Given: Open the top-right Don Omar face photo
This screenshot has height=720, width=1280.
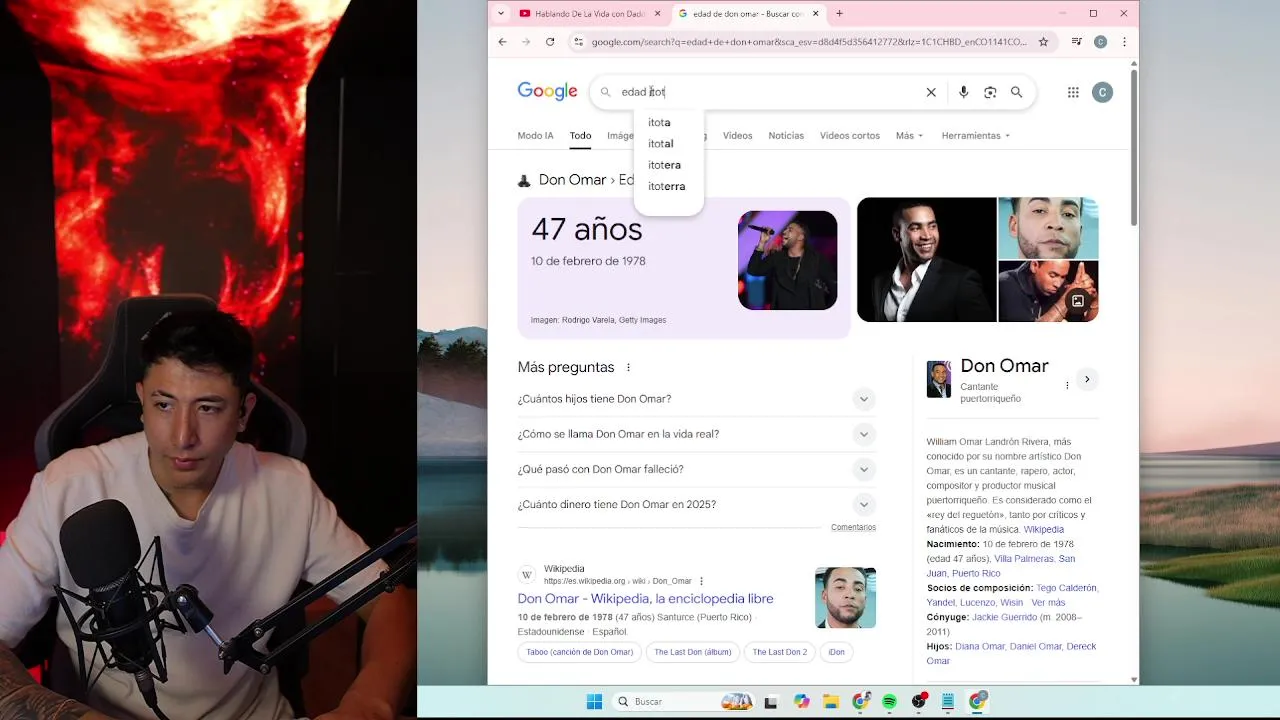Looking at the screenshot, I should coord(1048,228).
